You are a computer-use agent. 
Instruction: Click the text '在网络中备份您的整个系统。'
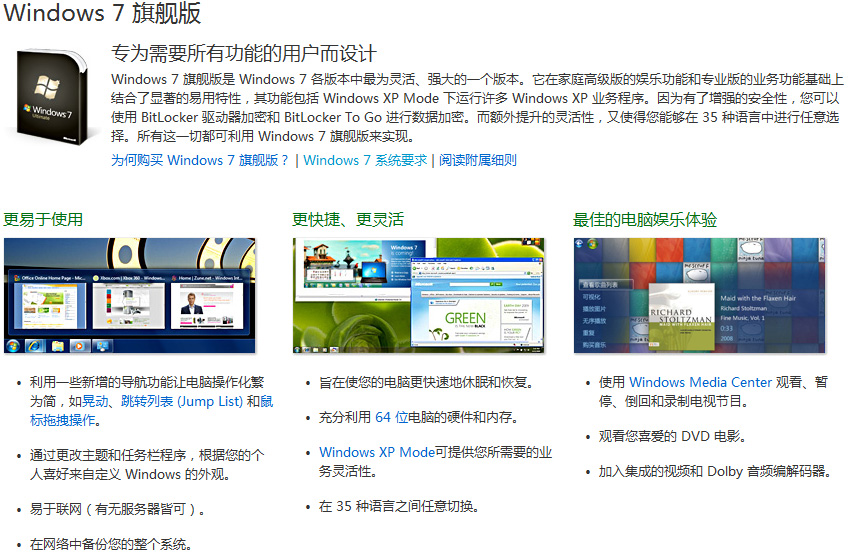click(110, 544)
